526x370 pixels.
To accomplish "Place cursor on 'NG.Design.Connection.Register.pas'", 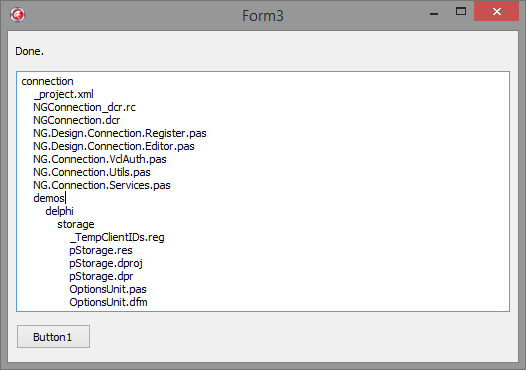I will (120, 134).
